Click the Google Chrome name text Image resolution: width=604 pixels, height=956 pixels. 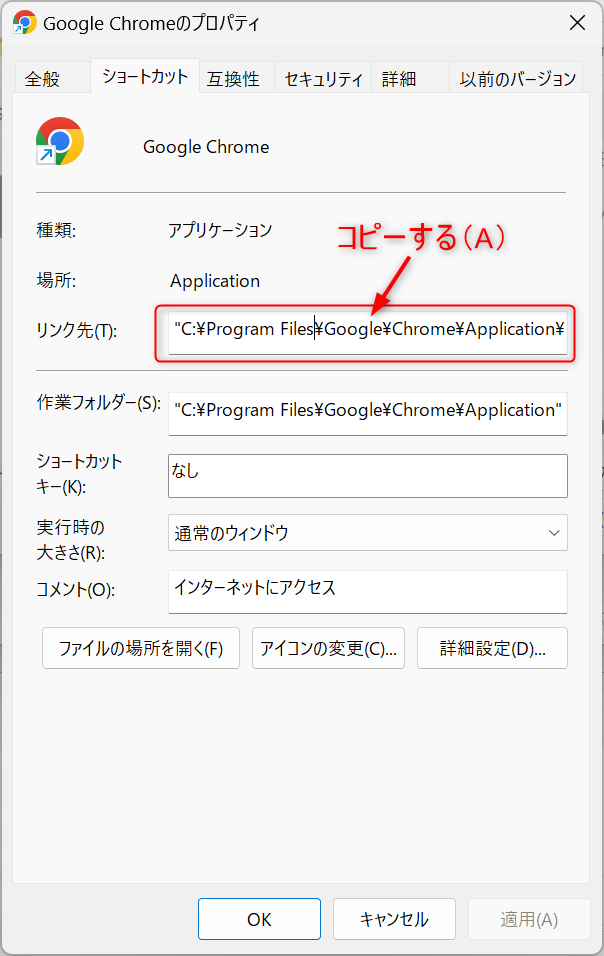click(206, 147)
